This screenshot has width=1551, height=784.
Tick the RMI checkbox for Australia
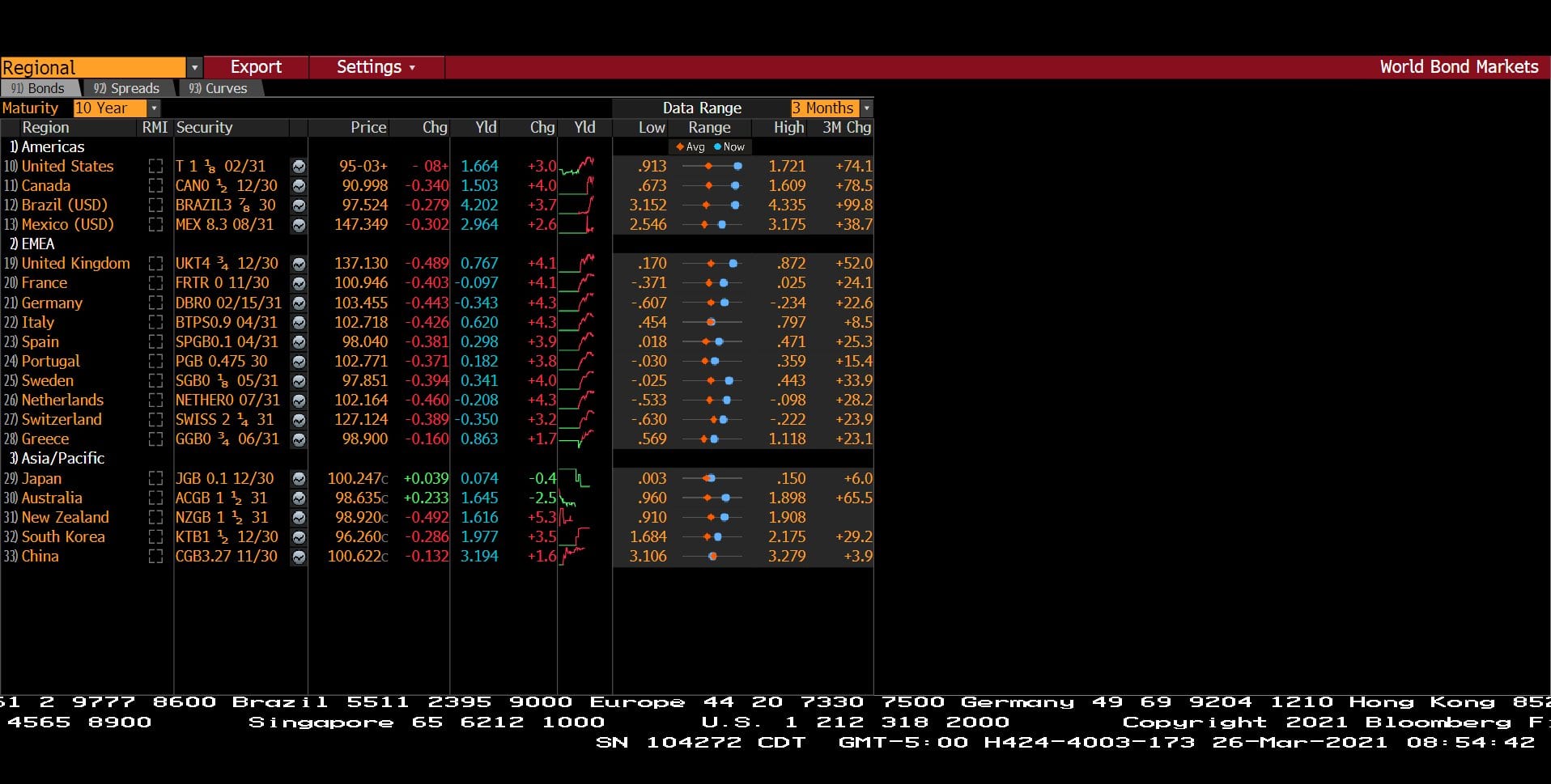click(155, 498)
